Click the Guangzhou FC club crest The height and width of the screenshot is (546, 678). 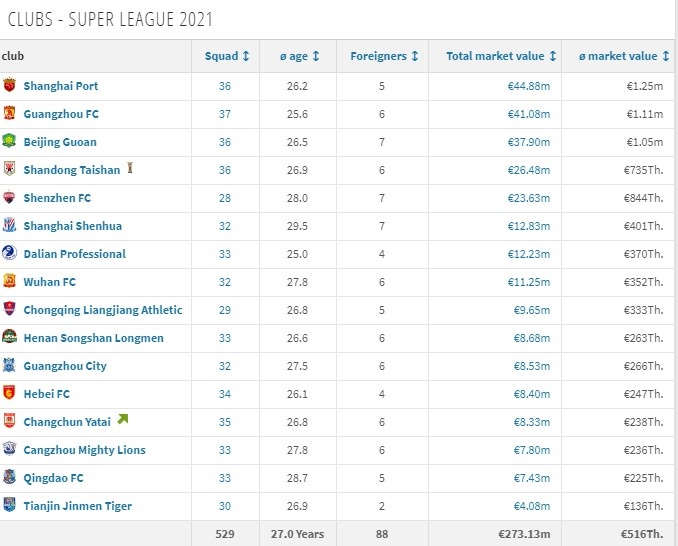pyautogui.click(x=9, y=113)
